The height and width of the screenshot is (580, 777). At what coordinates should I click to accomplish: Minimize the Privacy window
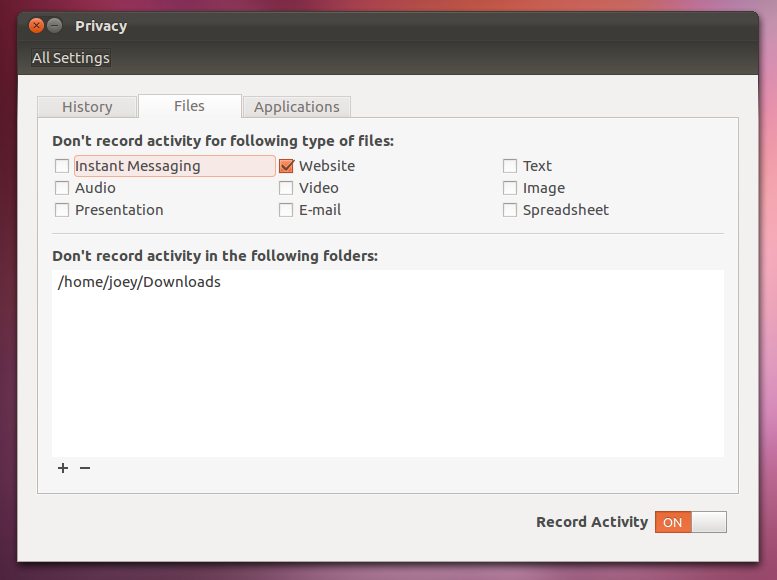[x=55, y=25]
